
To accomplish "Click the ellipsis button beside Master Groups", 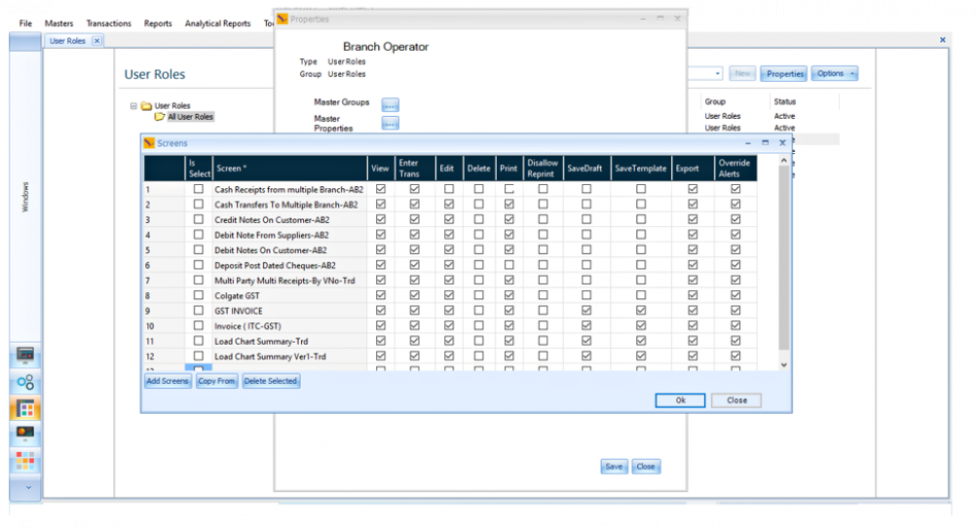I will point(390,104).
